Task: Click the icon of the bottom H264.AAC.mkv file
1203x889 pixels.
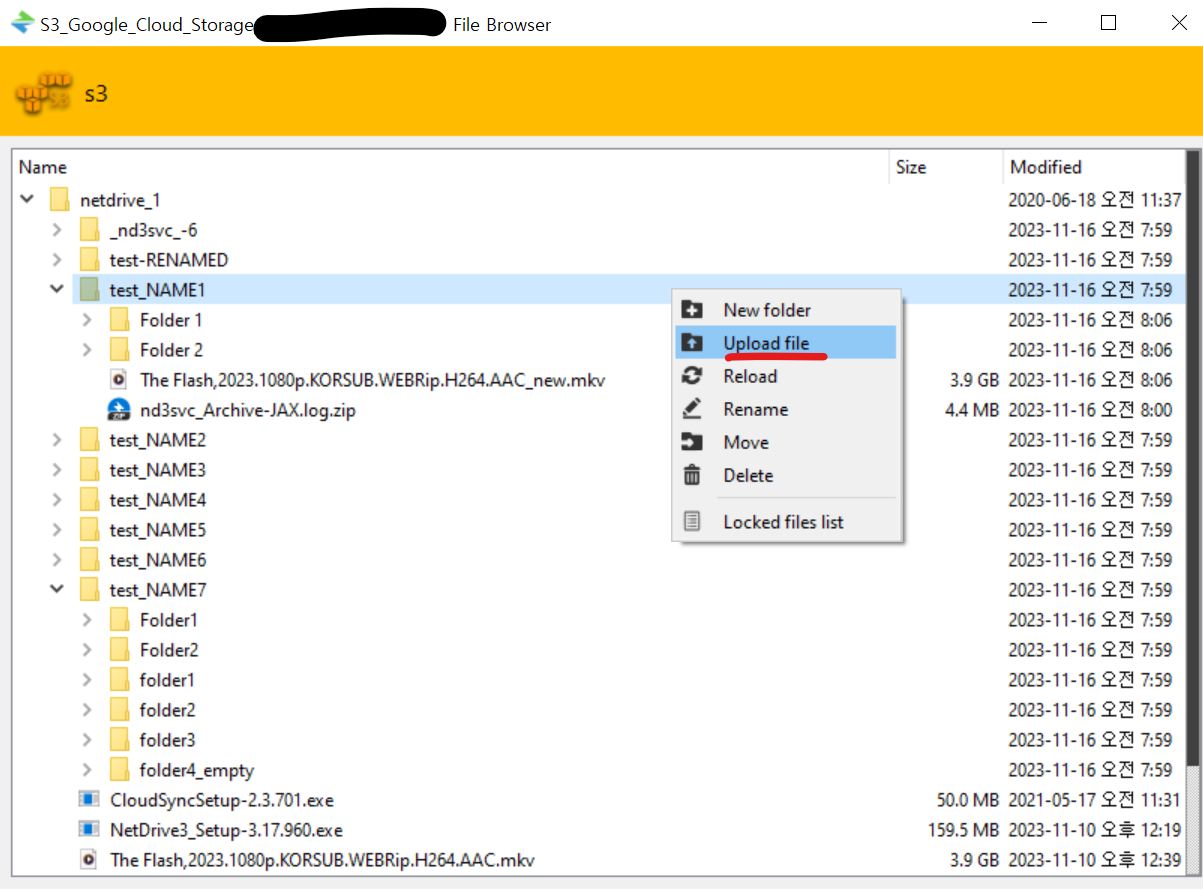Action: click(89, 860)
